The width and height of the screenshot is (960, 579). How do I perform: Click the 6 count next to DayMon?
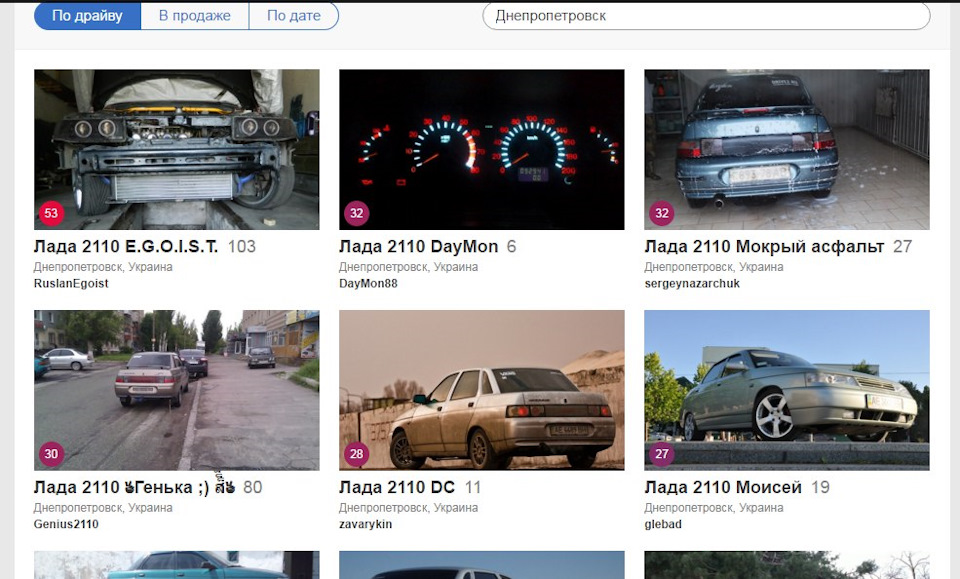click(512, 247)
